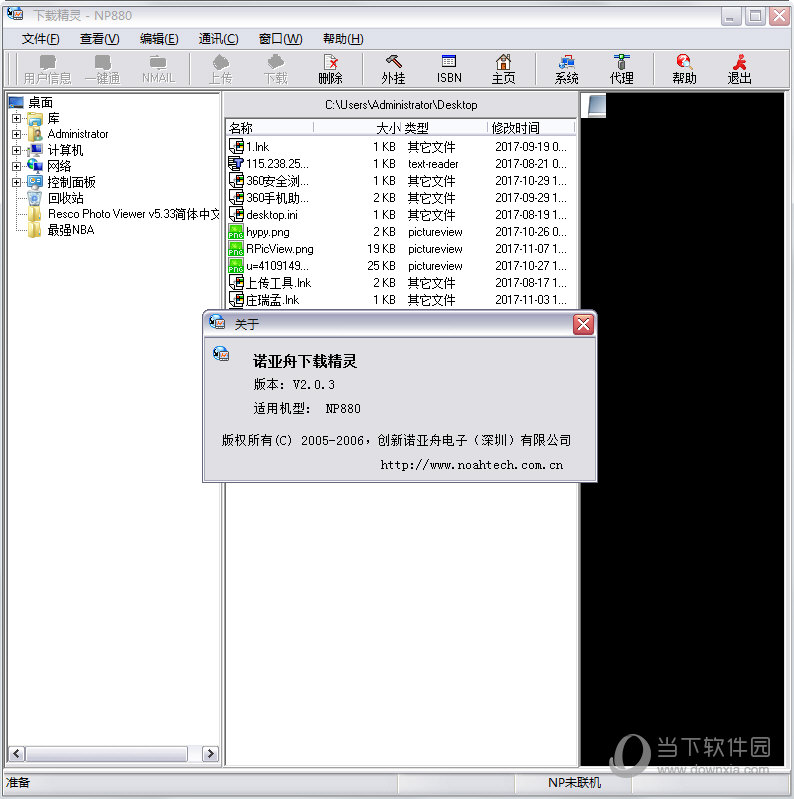This screenshot has height=799, width=794.
Task: Open 帮助 help toolbar icon
Action: coord(684,69)
